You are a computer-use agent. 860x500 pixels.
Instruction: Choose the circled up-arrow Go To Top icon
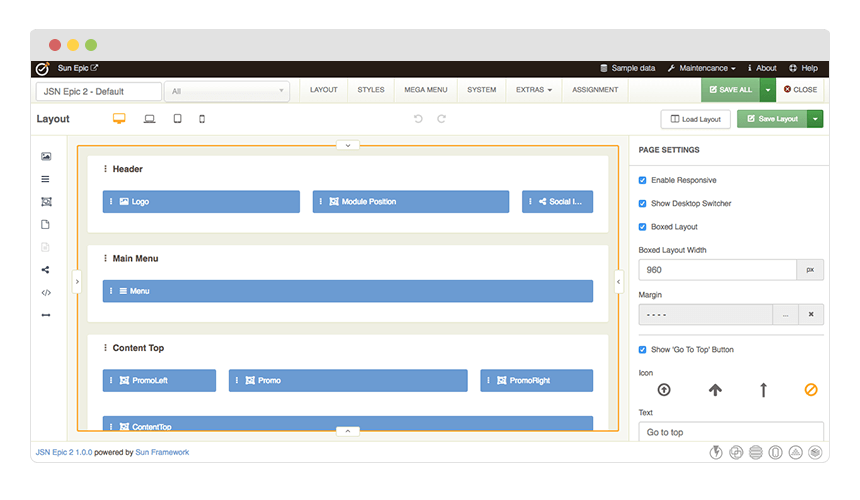(663, 390)
